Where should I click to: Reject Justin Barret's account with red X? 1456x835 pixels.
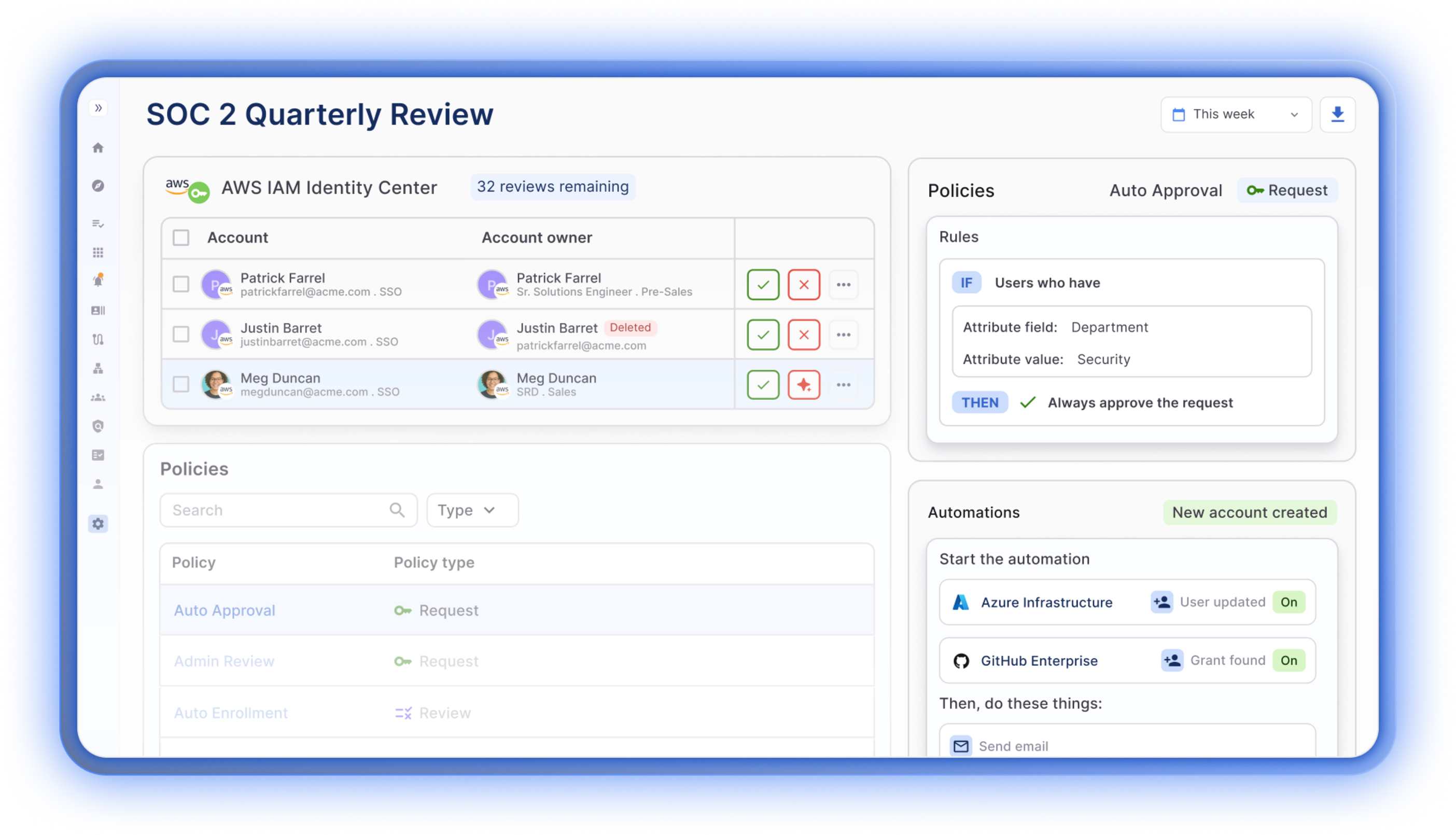[x=803, y=335]
